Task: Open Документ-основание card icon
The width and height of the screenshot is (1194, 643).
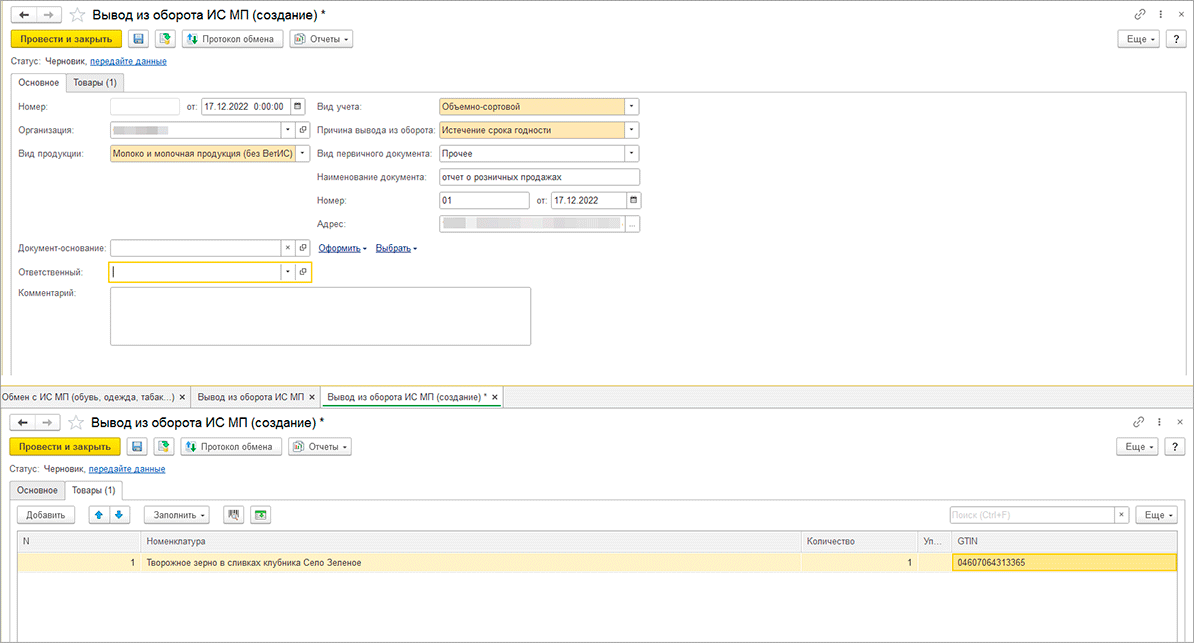Action: pyautogui.click(x=303, y=248)
